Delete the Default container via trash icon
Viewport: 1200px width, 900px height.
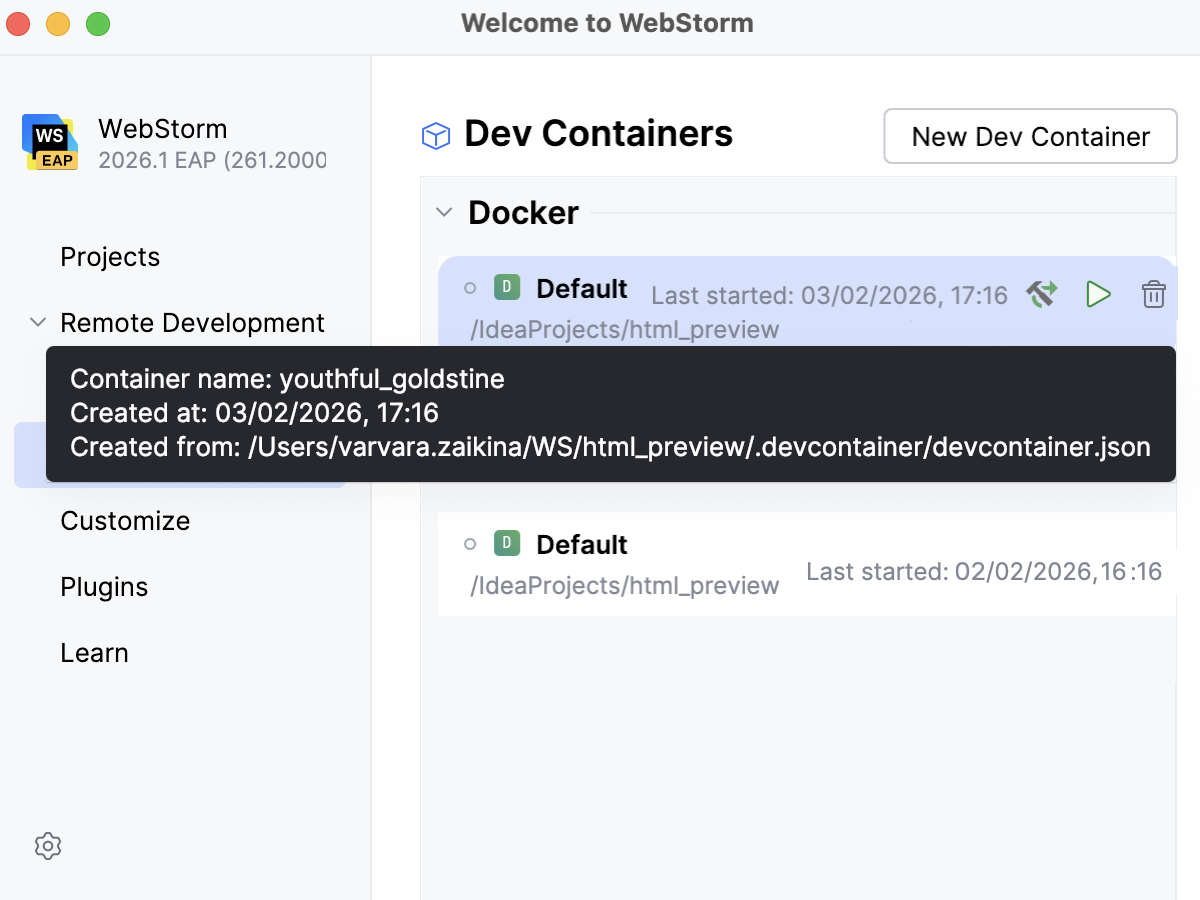1153,294
